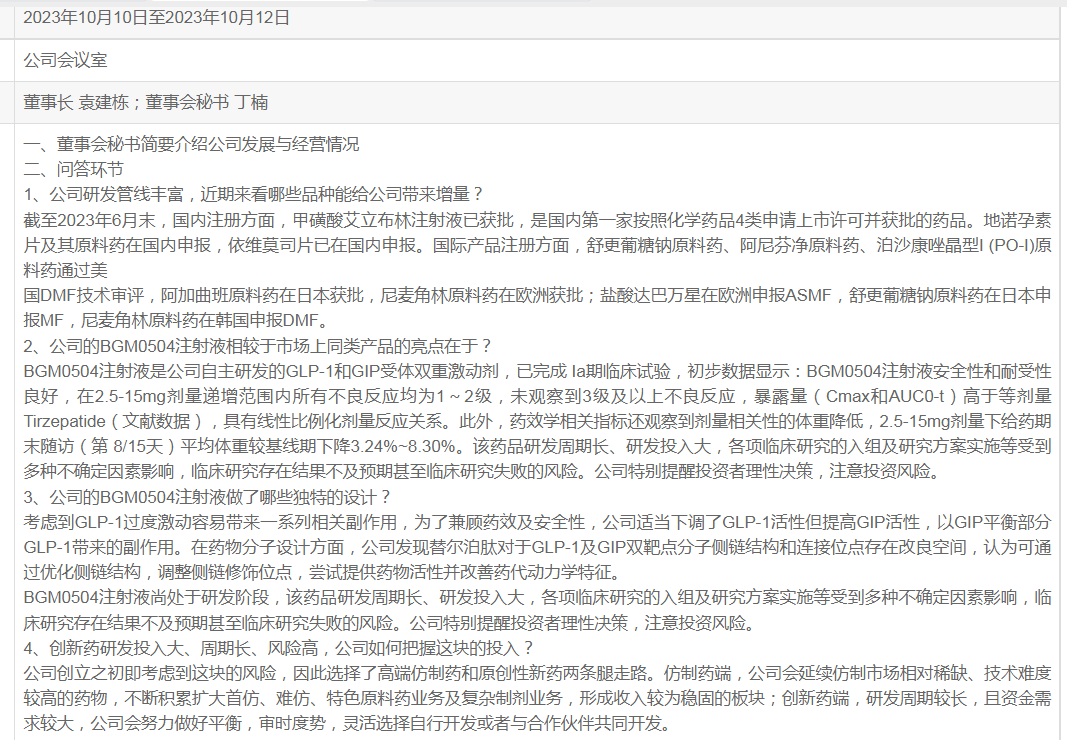1067x740 pixels.
Task: Click heading 一、董事会秘书简要介绍公司发展与经营情况
Action: pyautogui.click(x=191, y=144)
